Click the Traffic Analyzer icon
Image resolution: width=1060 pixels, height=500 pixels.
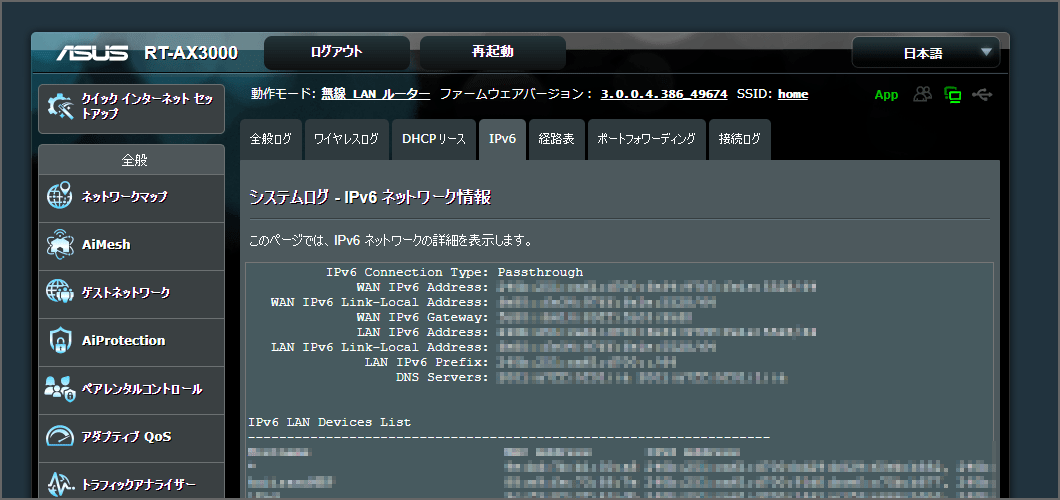click(x=59, y=484)
